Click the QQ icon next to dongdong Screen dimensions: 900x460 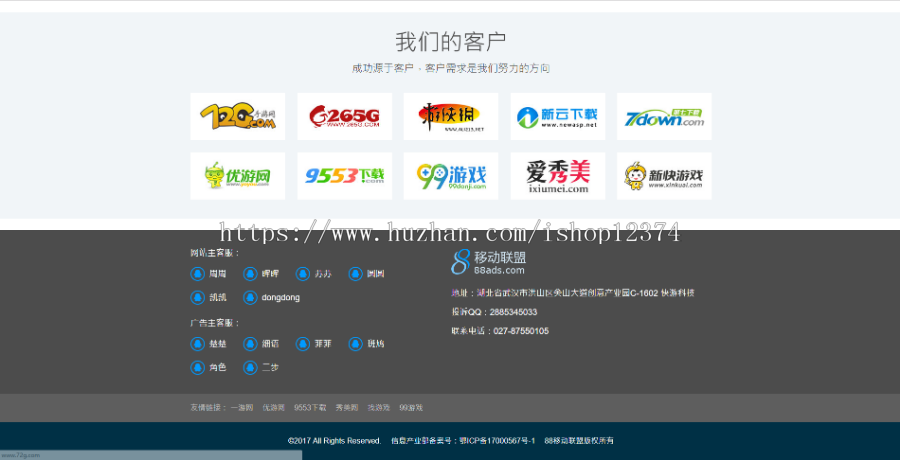[x=250, y=297]
